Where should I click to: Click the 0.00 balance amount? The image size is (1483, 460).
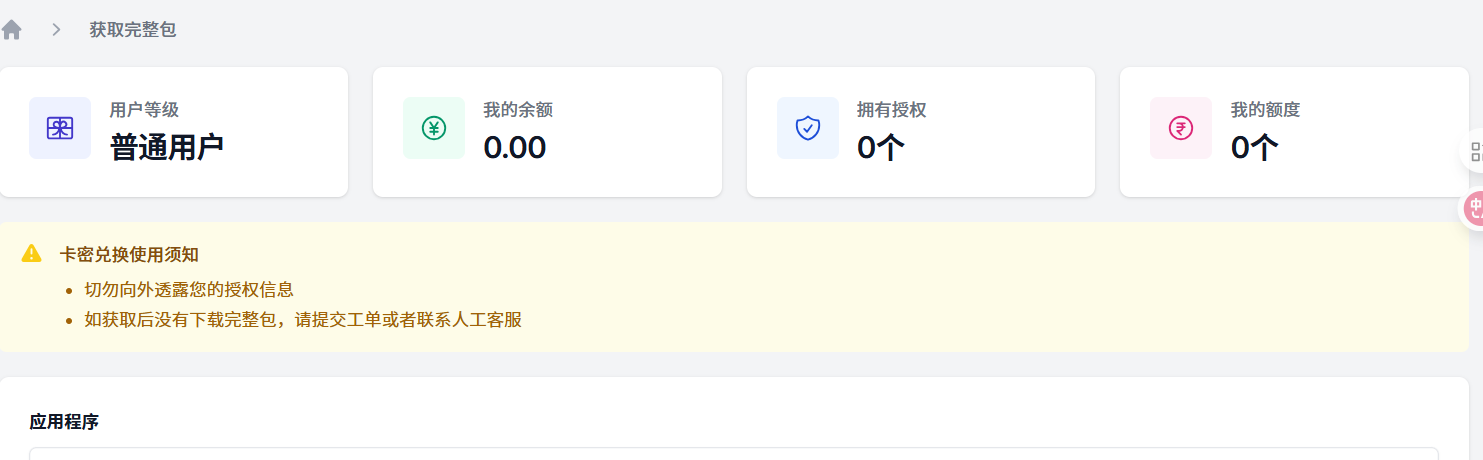(514, 147)
